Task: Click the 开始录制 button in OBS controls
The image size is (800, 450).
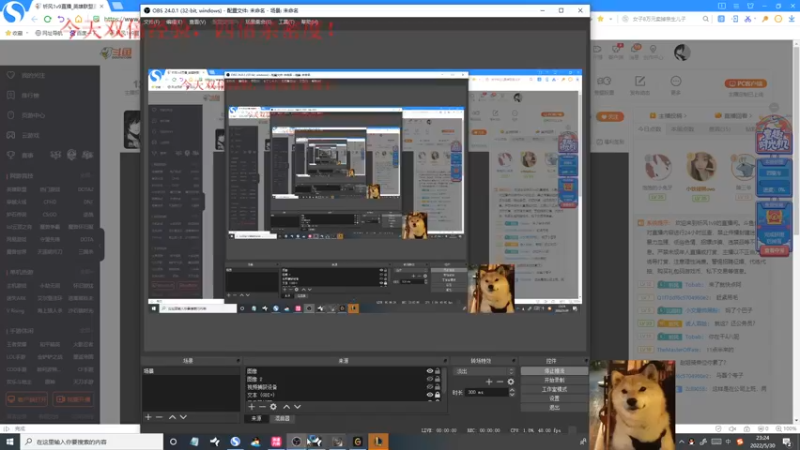Action: pyautogui.click(x=554, y=380)
